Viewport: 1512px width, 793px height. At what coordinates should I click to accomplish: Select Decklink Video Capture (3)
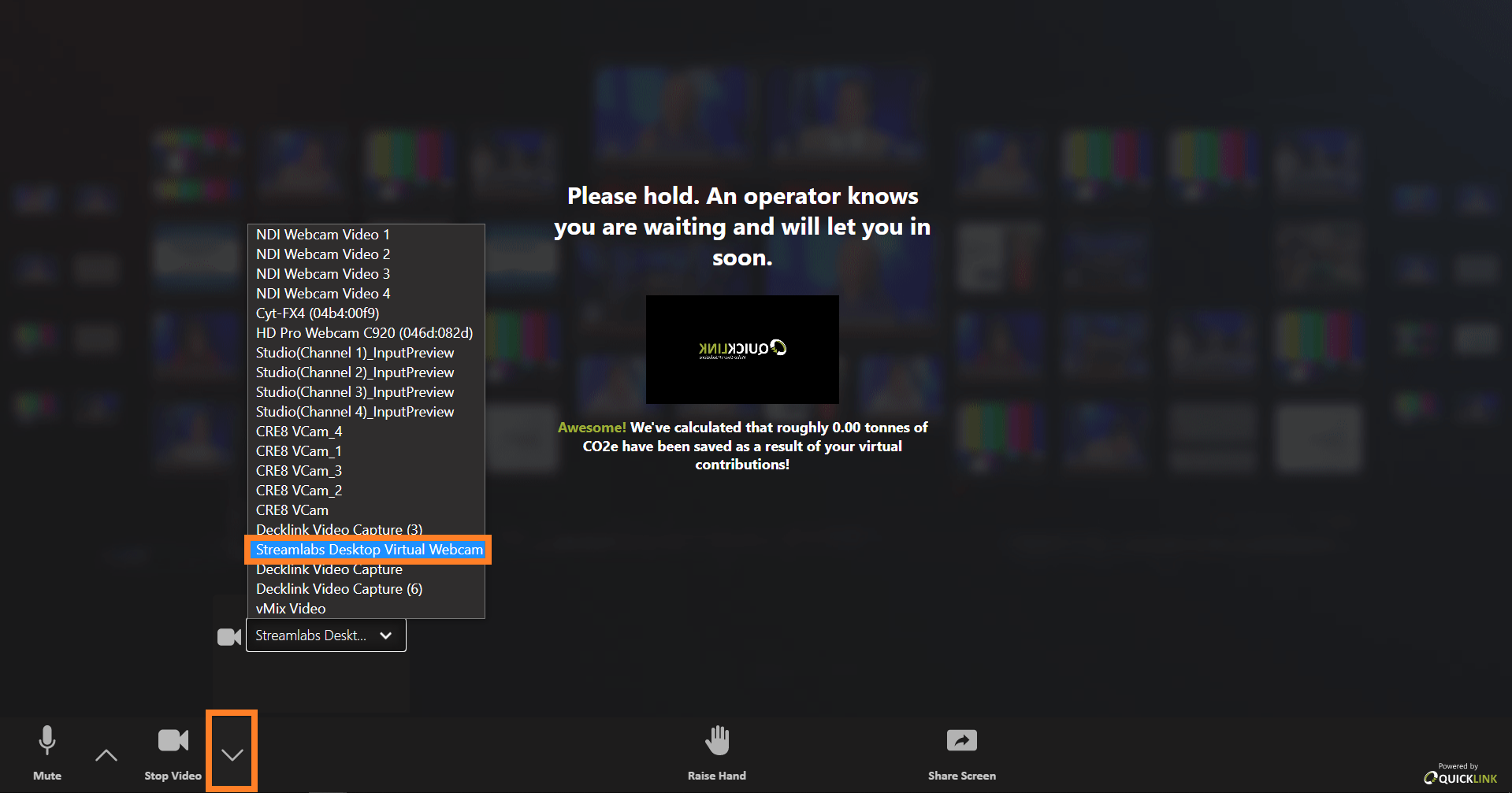[x=366, y=529]
